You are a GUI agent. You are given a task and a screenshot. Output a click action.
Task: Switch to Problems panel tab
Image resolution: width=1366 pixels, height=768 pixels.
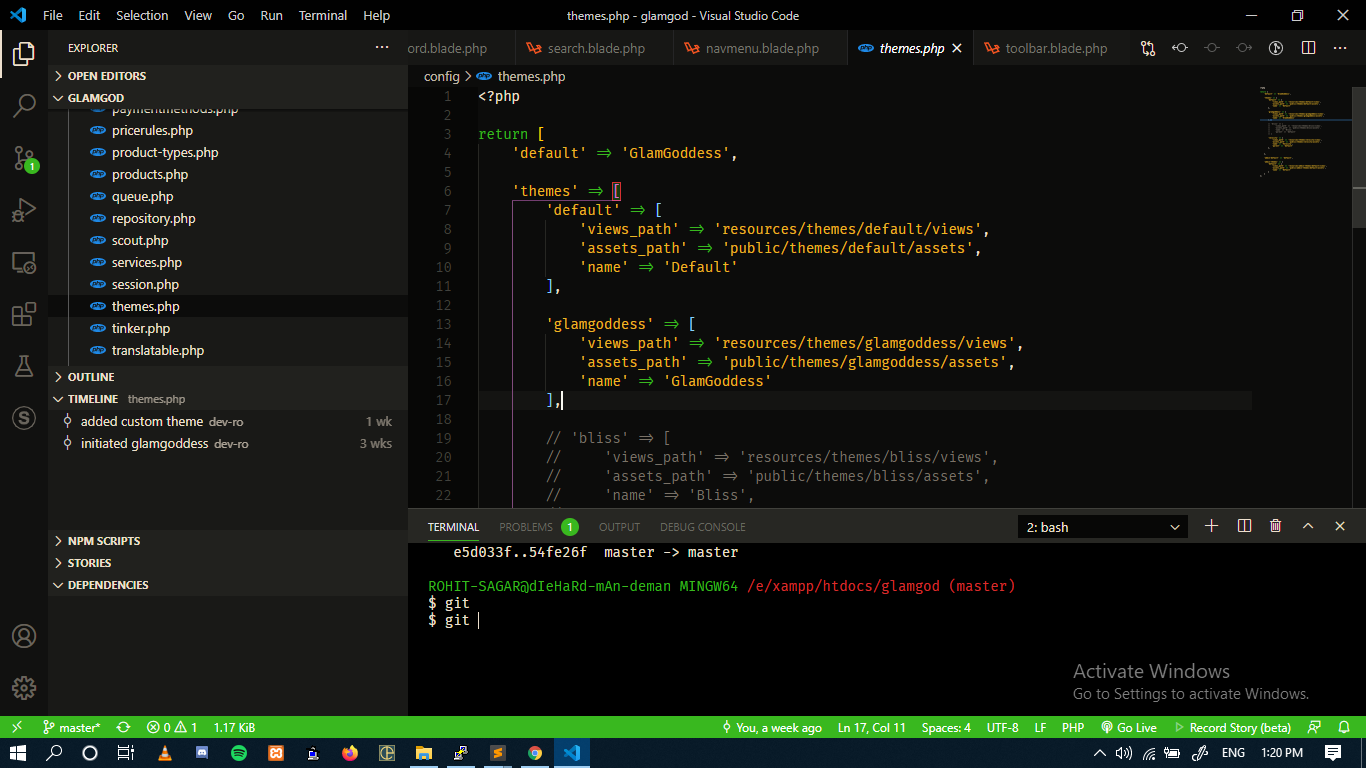538,527
